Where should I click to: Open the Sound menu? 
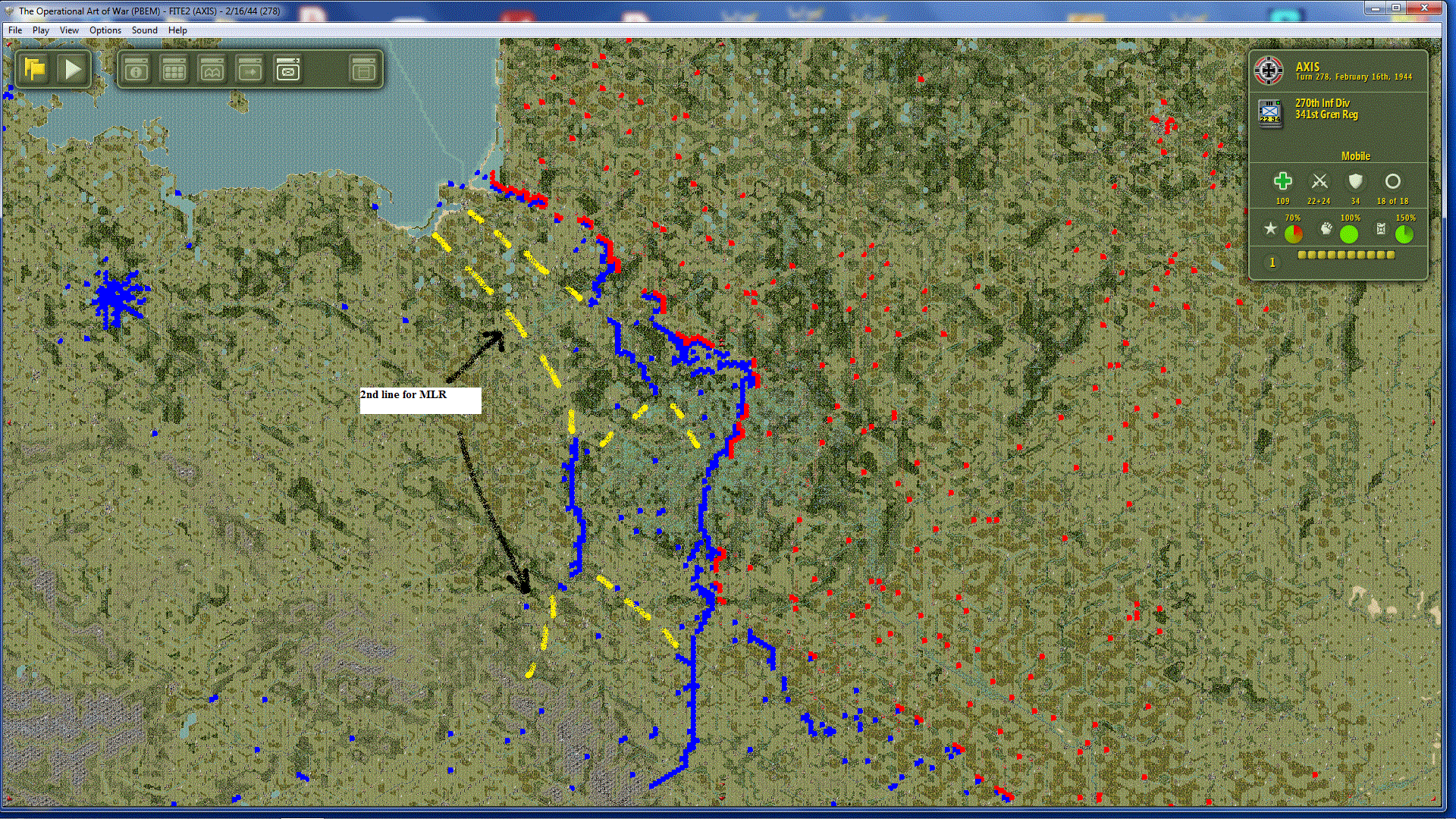(x=145, y=30)
